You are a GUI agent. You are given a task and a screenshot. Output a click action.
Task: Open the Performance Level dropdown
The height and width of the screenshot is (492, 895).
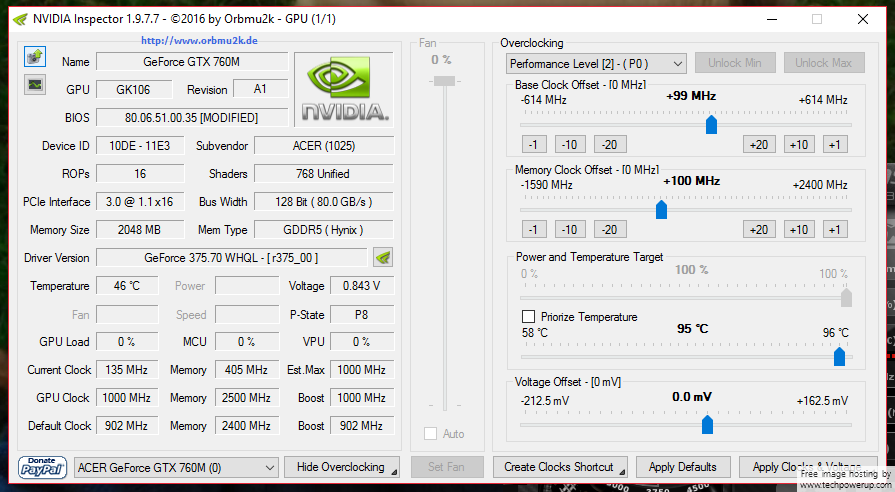click(596, 63)
